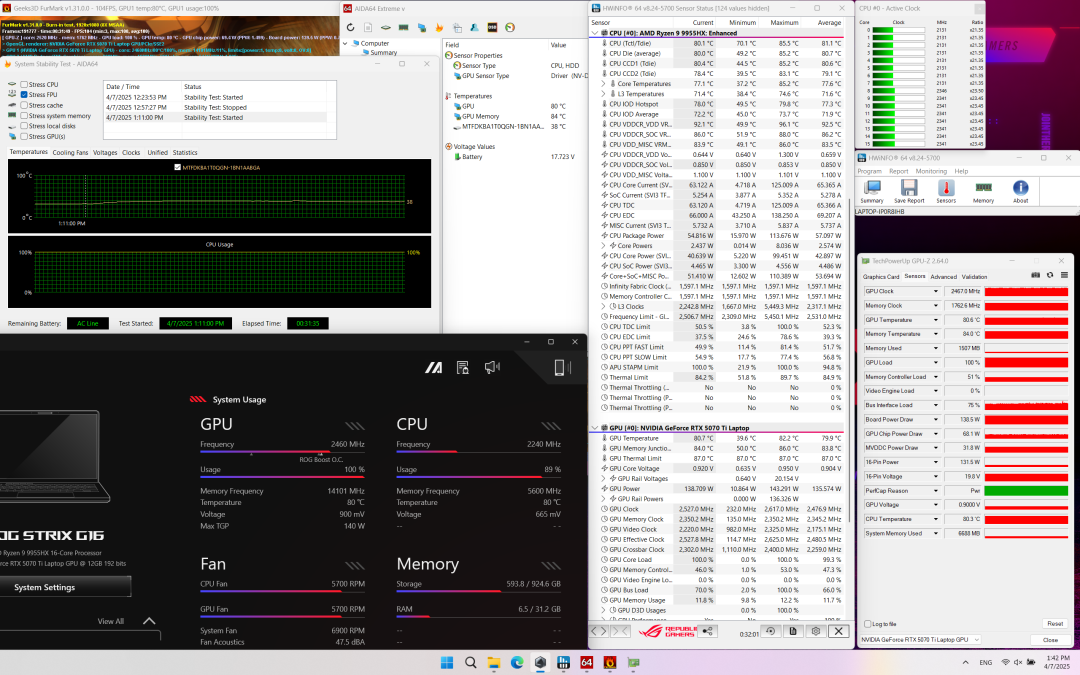The image size is (1080, 675).
Task: Click the AIDA64 memory module toolbar icon
Action: 404,28
